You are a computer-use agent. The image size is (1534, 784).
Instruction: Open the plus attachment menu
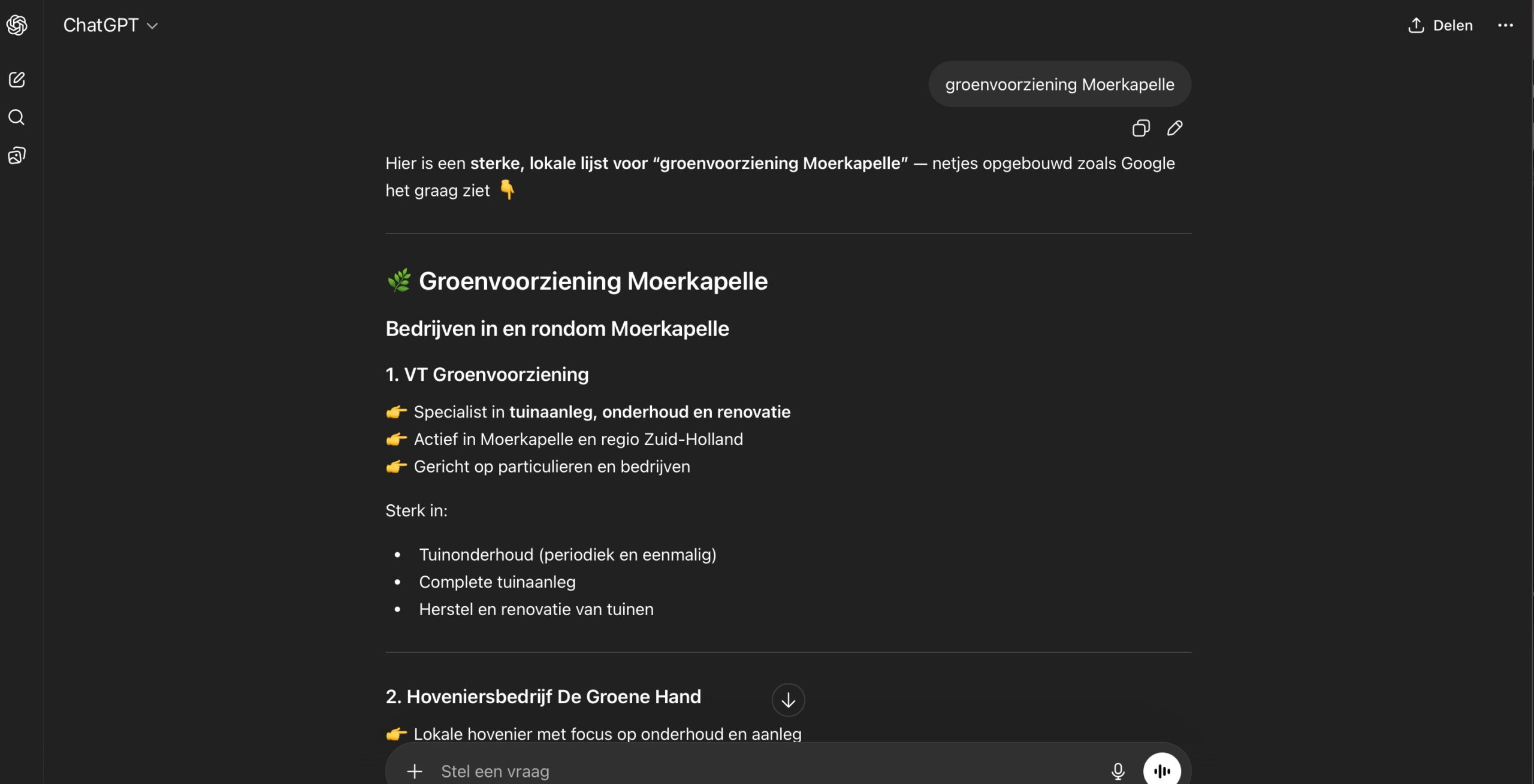(x=415, y=771)
